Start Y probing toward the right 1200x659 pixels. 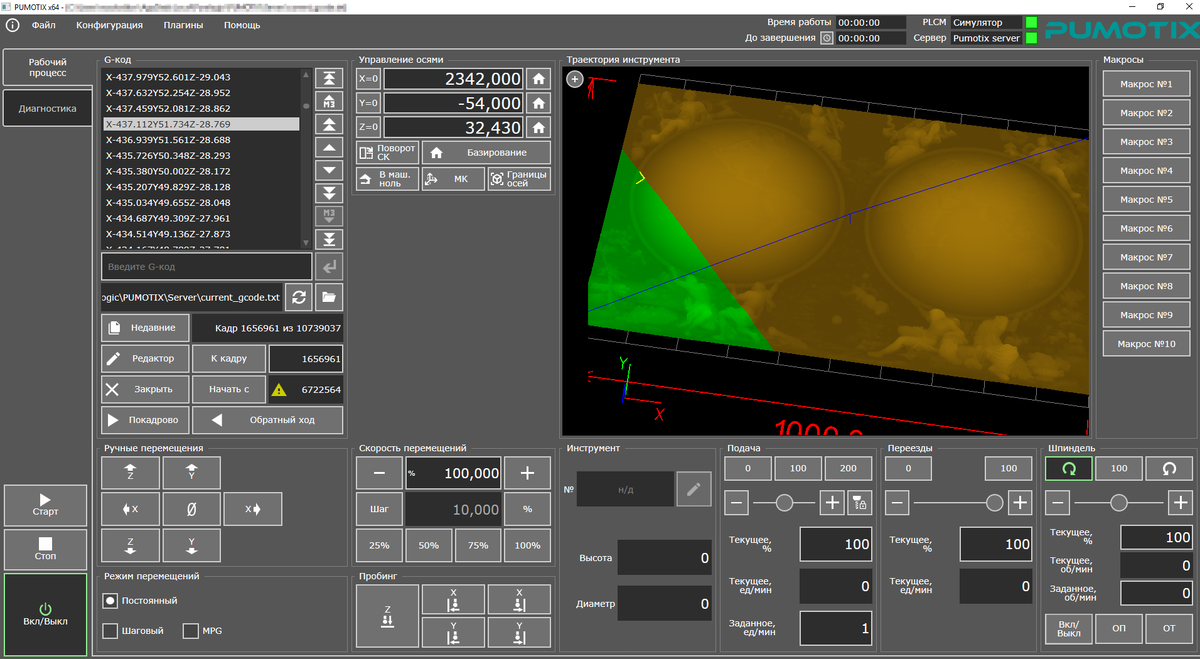[x=519, y=633]
